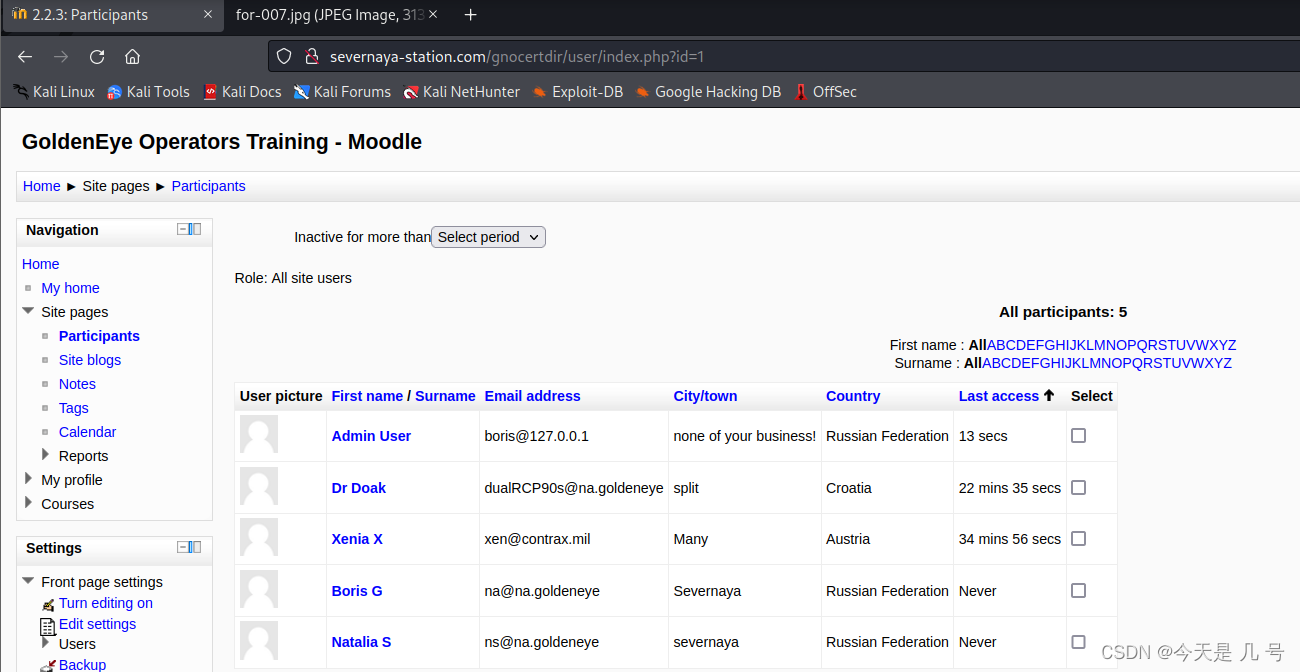Close the 2.2.3: Participants tab
The height and width of the screenshot is (672, 1300).
click(x=208, y=15)
